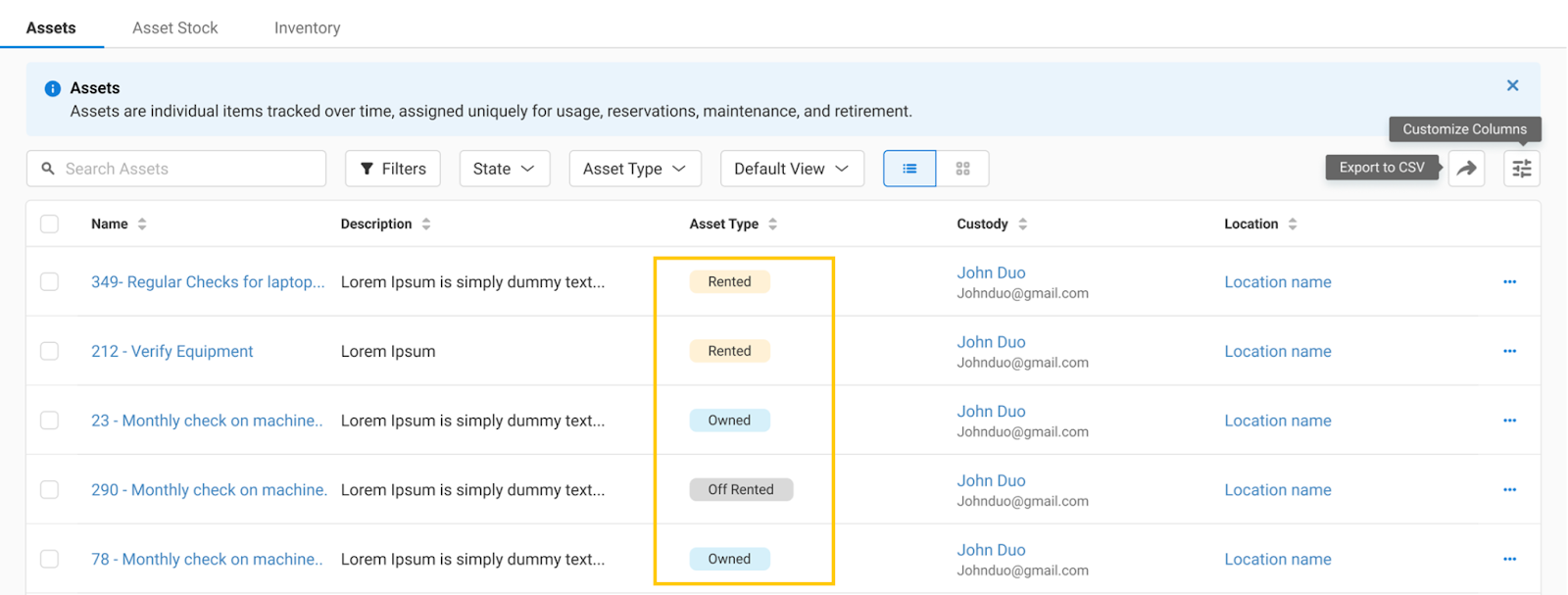1568x595 pixels.
Task: Open more options for 290 - Monthly check row
Action: tap(1509, 489)
